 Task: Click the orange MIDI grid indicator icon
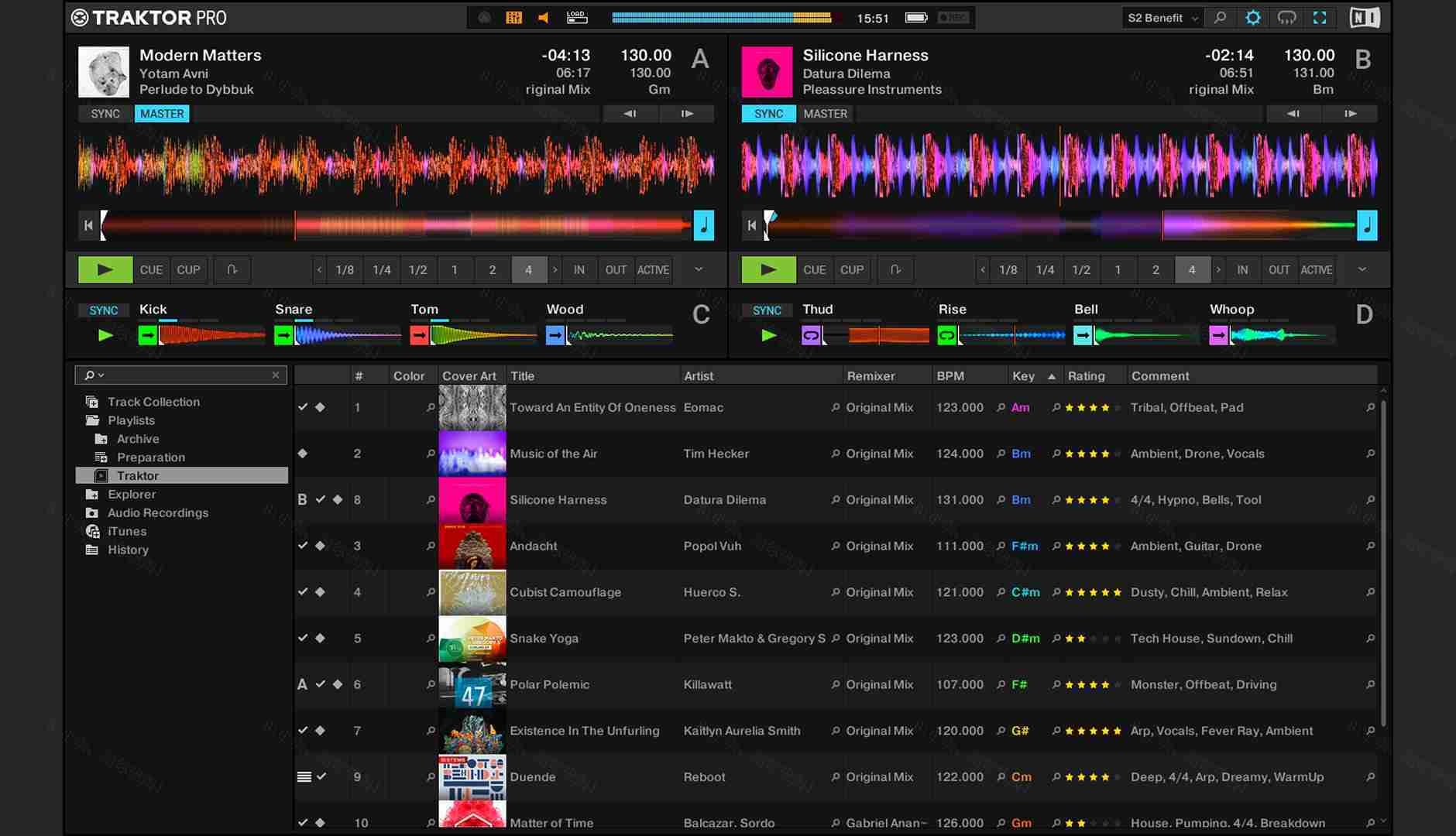(513, 18)
